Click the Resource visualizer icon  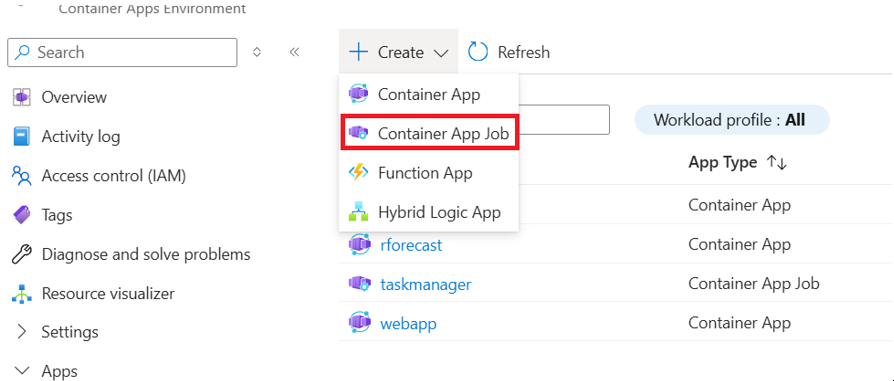click(22, 294)
